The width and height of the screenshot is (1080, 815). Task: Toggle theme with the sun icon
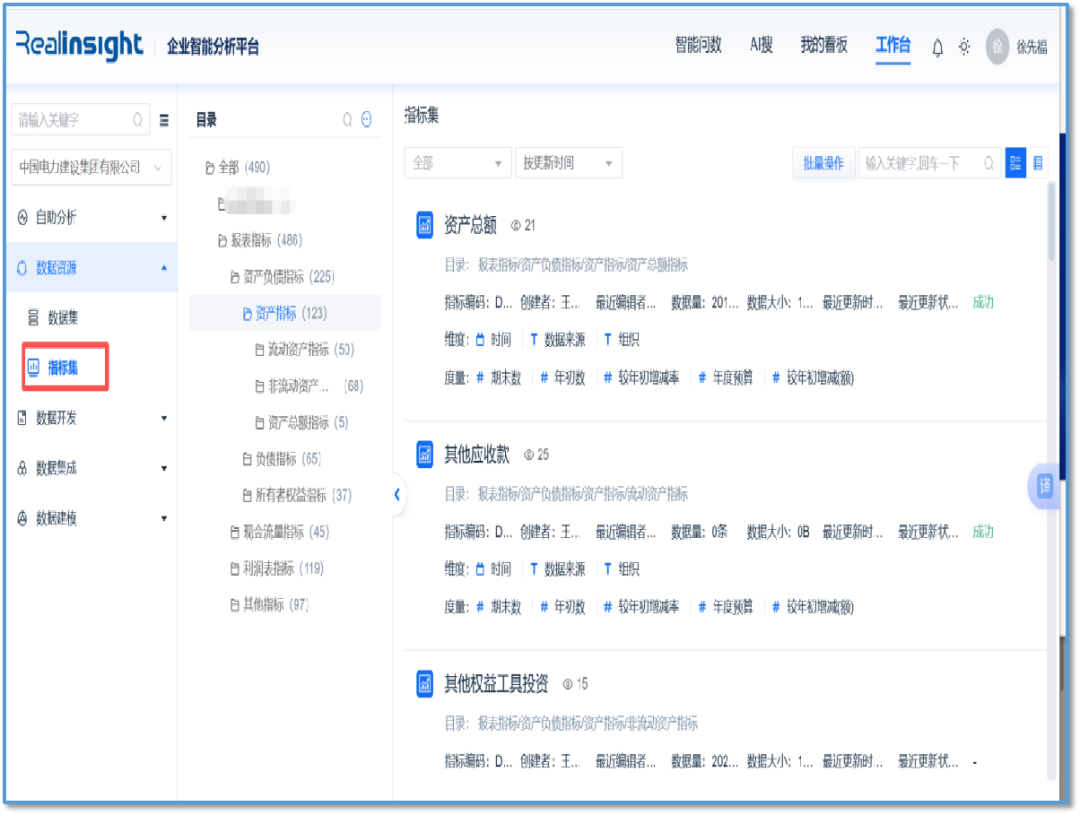[964, 47]
